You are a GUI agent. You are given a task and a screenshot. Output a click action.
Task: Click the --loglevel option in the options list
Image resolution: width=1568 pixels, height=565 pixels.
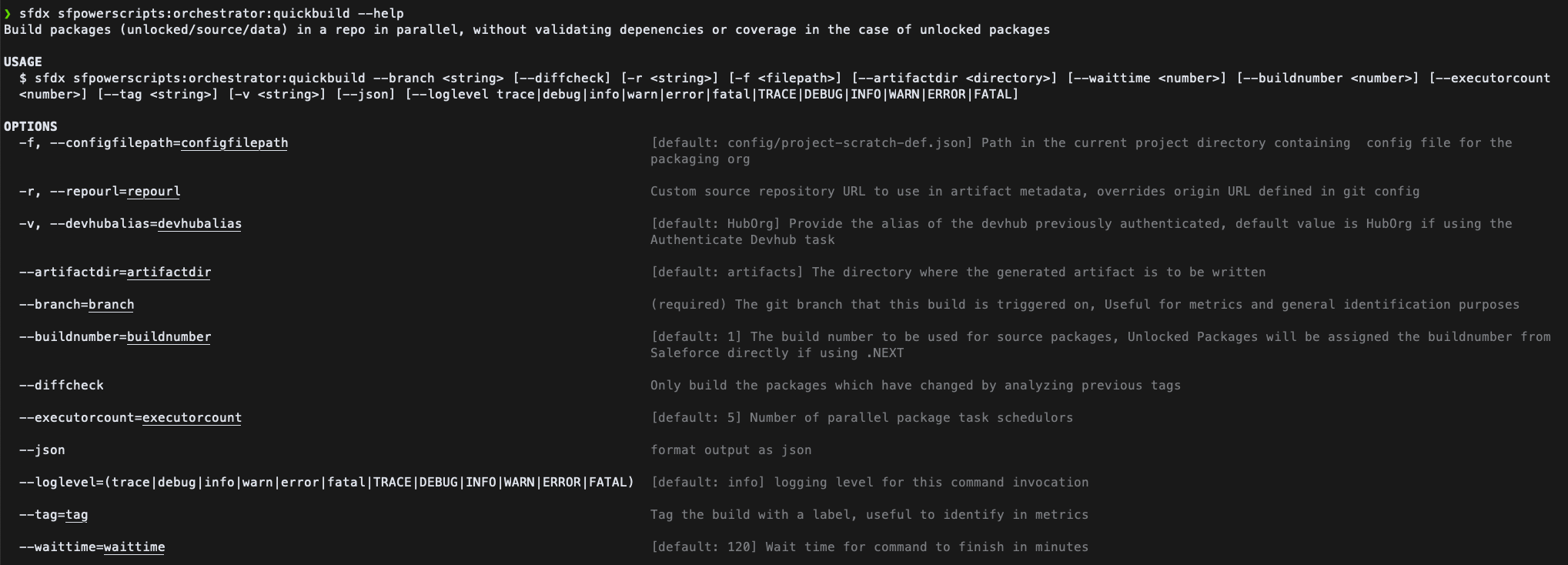(x=327, y=483)
